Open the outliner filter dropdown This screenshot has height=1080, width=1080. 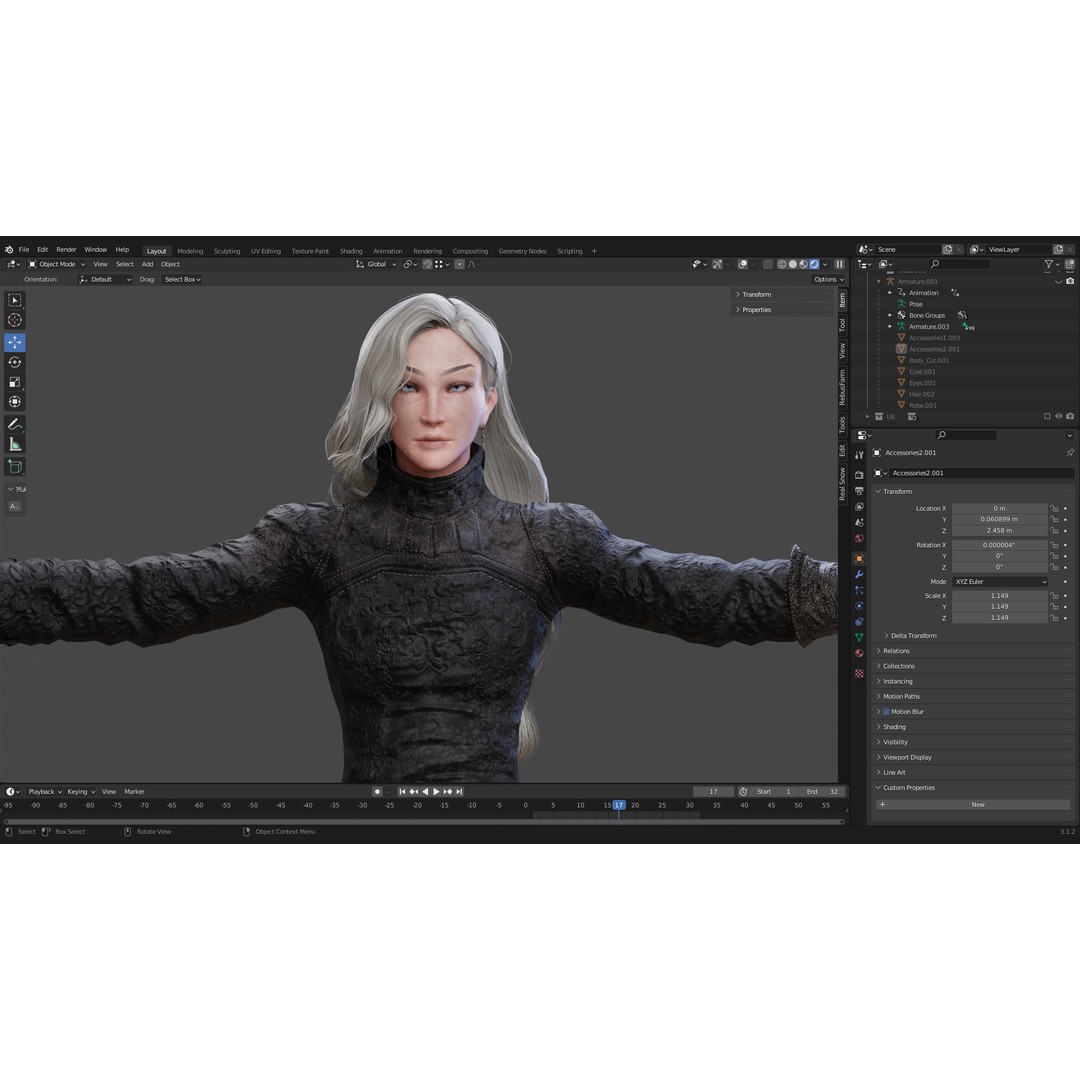point(1051,264)
